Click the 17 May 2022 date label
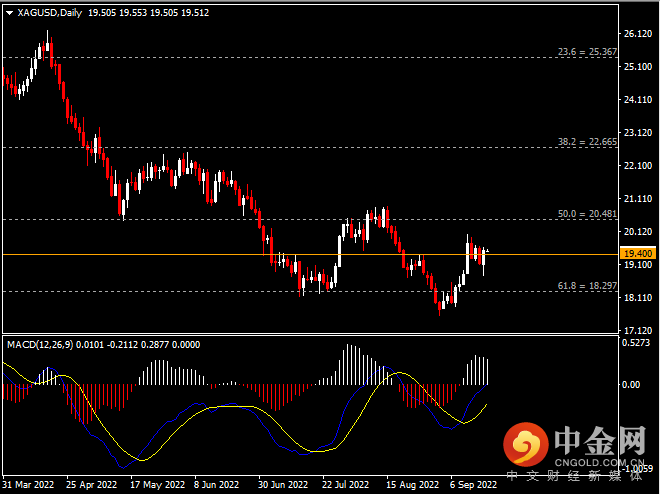Viewport: 660px width, 494px height. 157,485
